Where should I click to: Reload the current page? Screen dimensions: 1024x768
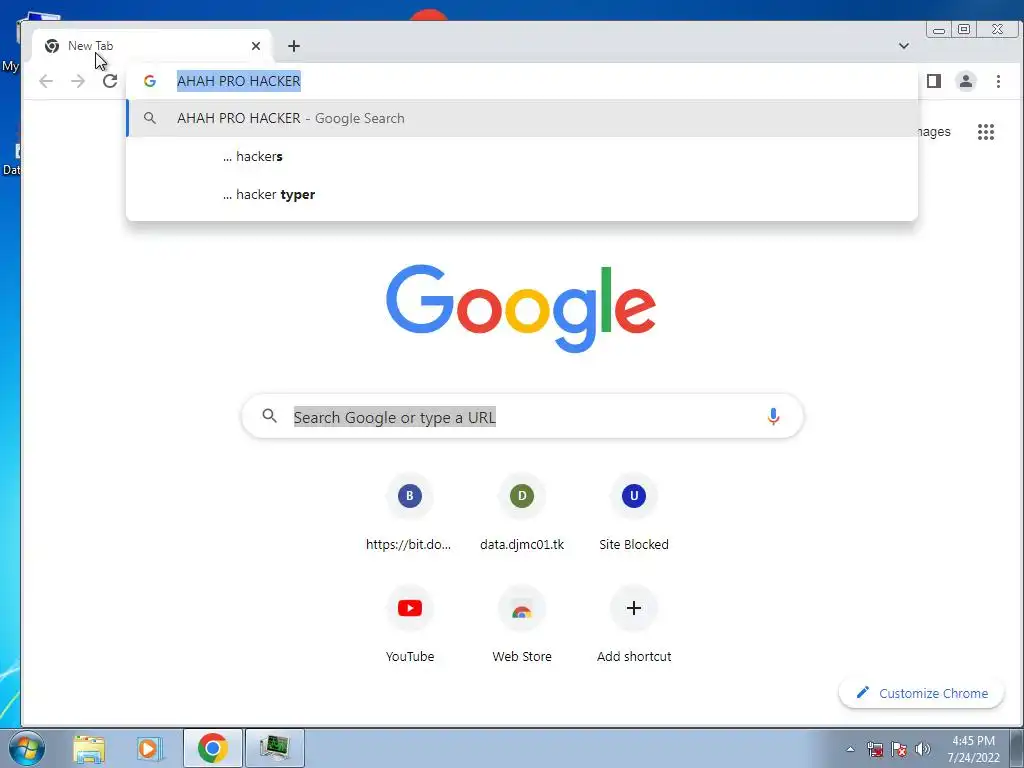tap(110, 81)
